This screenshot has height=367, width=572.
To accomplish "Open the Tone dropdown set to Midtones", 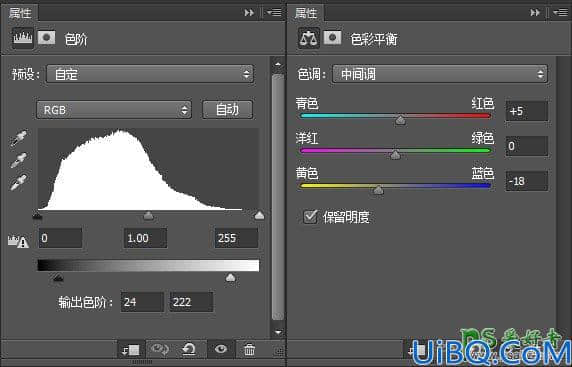I will coord(440,74).
